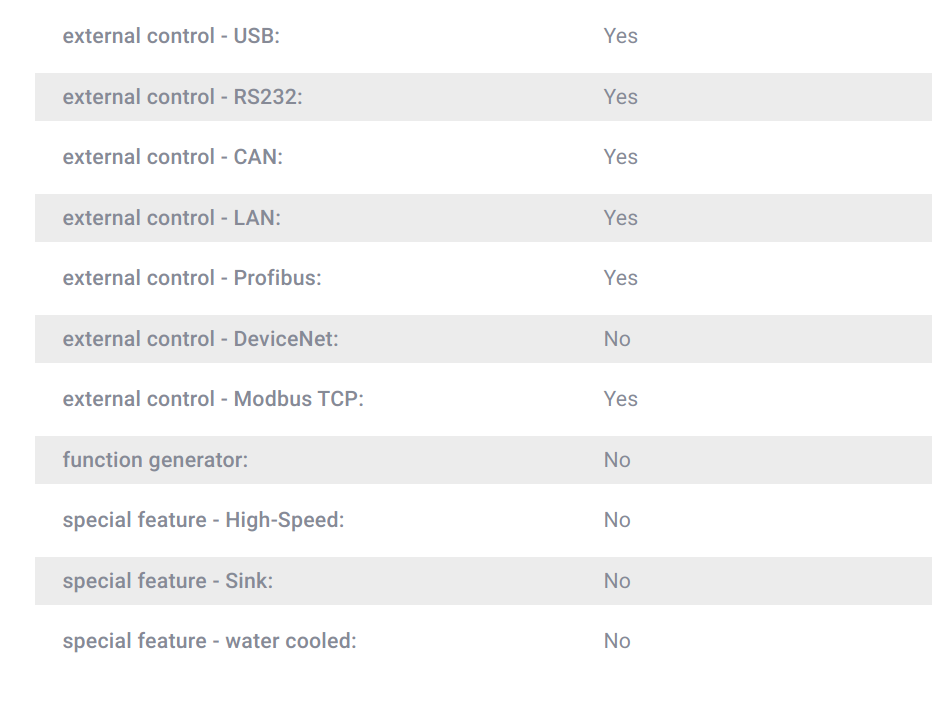932x707 pixels.
Task: Click the 'special feature - water cooled:' label
Action: point(209,641)
